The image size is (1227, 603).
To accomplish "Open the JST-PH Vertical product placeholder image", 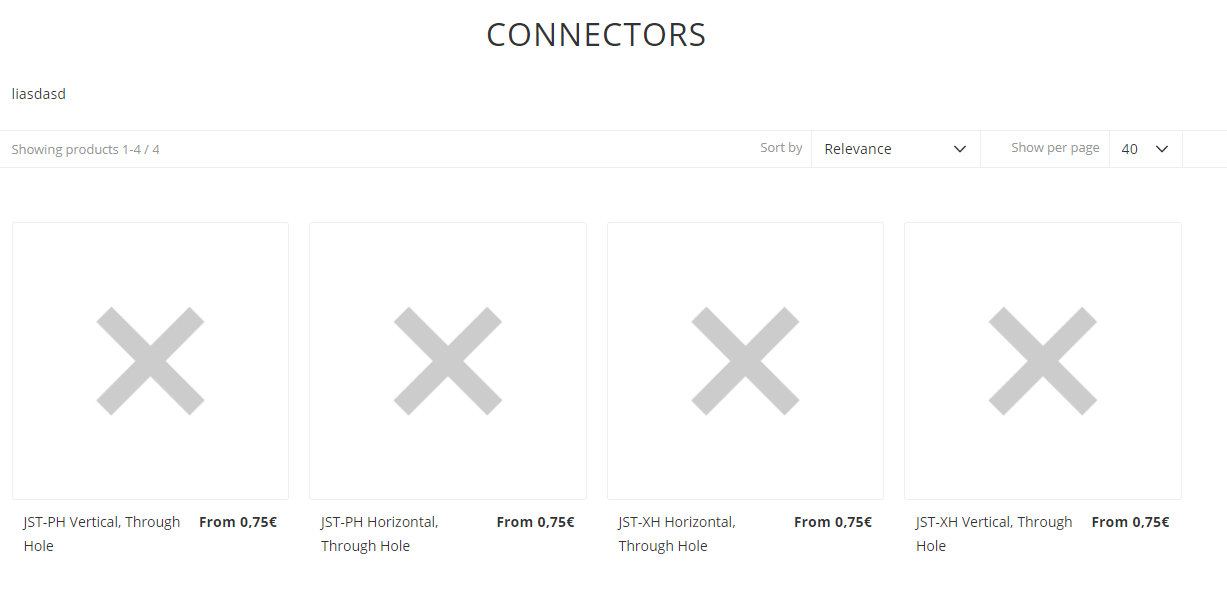I will (150, 361).
